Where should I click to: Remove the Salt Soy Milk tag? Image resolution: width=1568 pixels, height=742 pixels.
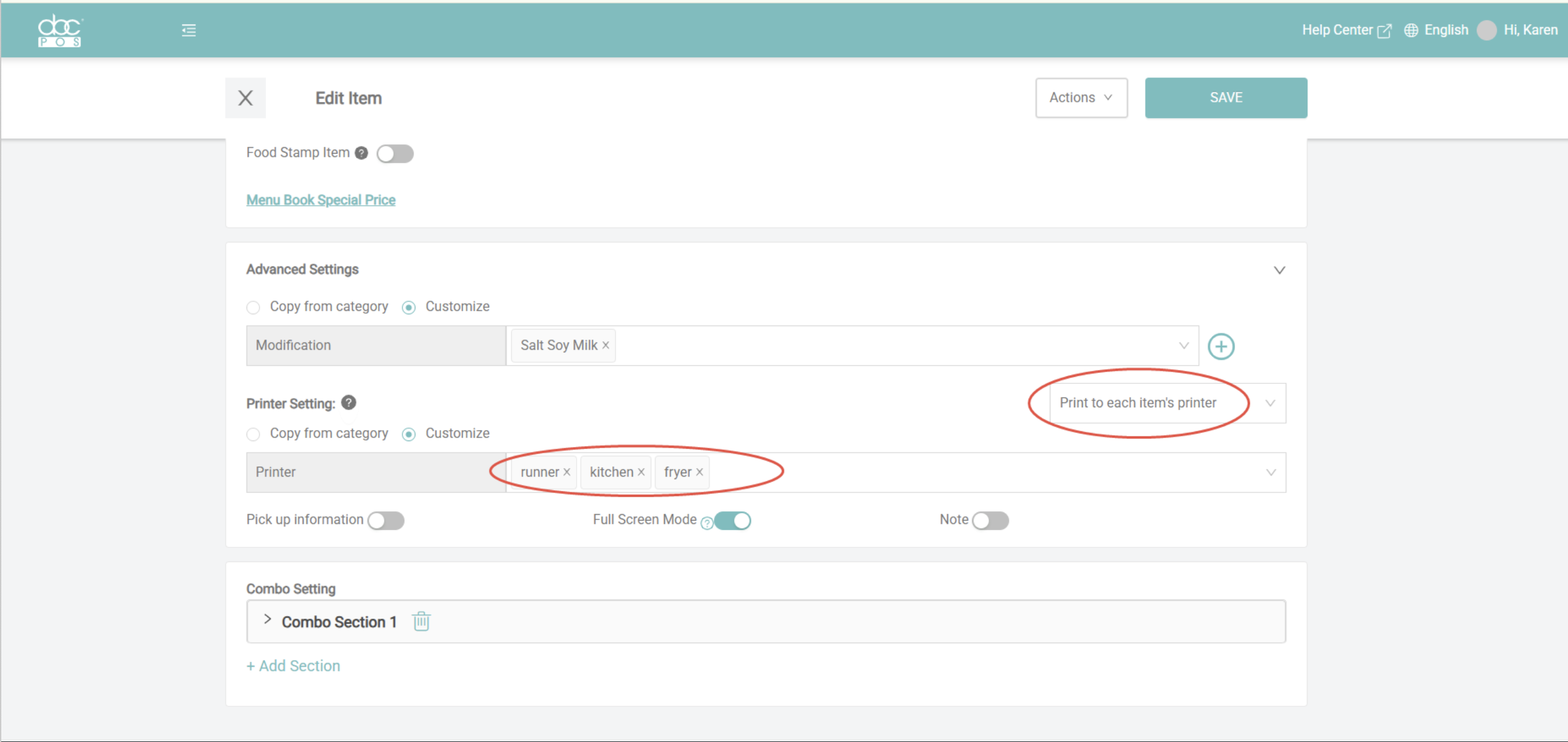pos(606,345)
